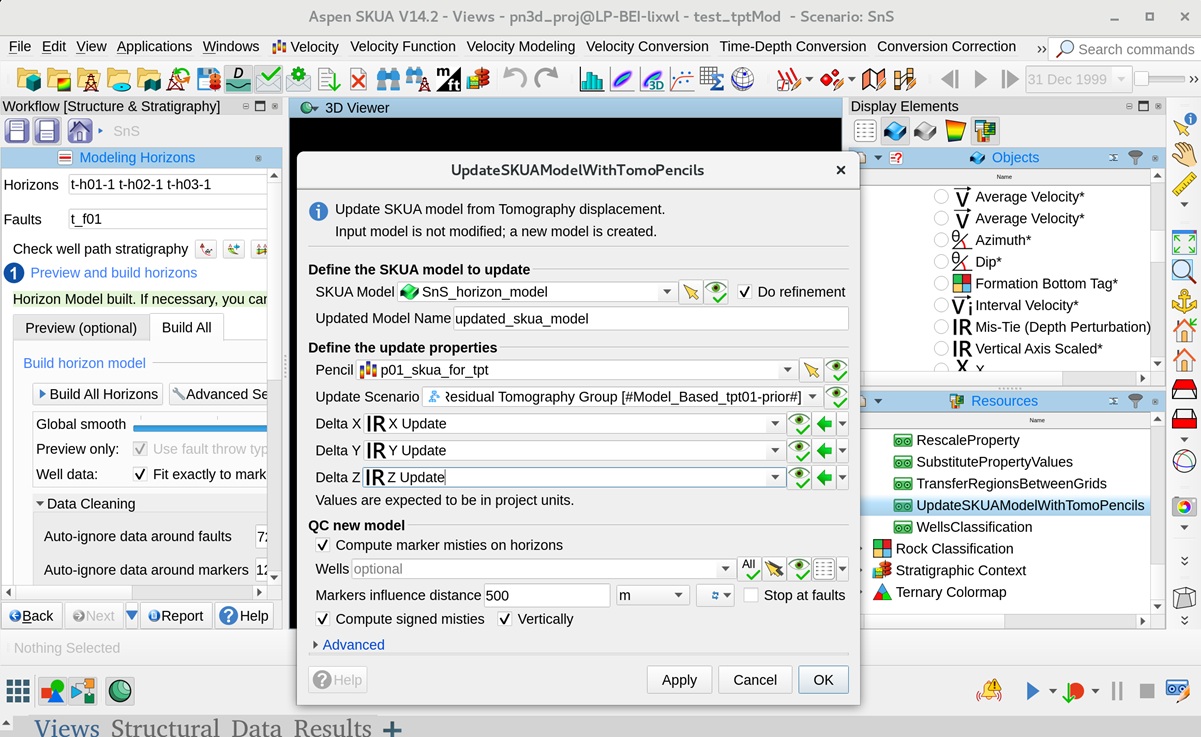
Task: Toggle Fit exactly to markers checkbox
Action: click(x=140, y=474)
